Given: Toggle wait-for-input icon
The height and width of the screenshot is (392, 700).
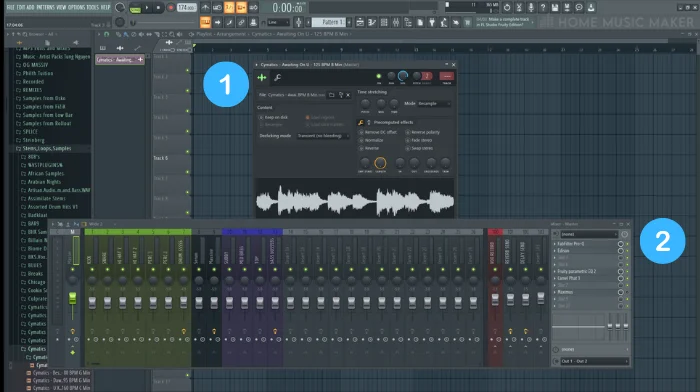Looking at the screenshot, I should point(217,8).
